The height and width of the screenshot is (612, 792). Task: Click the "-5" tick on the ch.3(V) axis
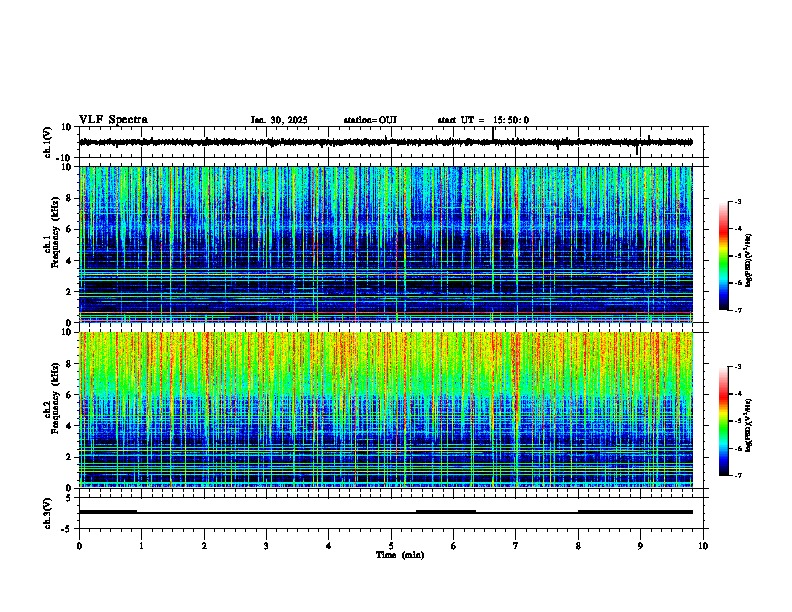point(68,529)
